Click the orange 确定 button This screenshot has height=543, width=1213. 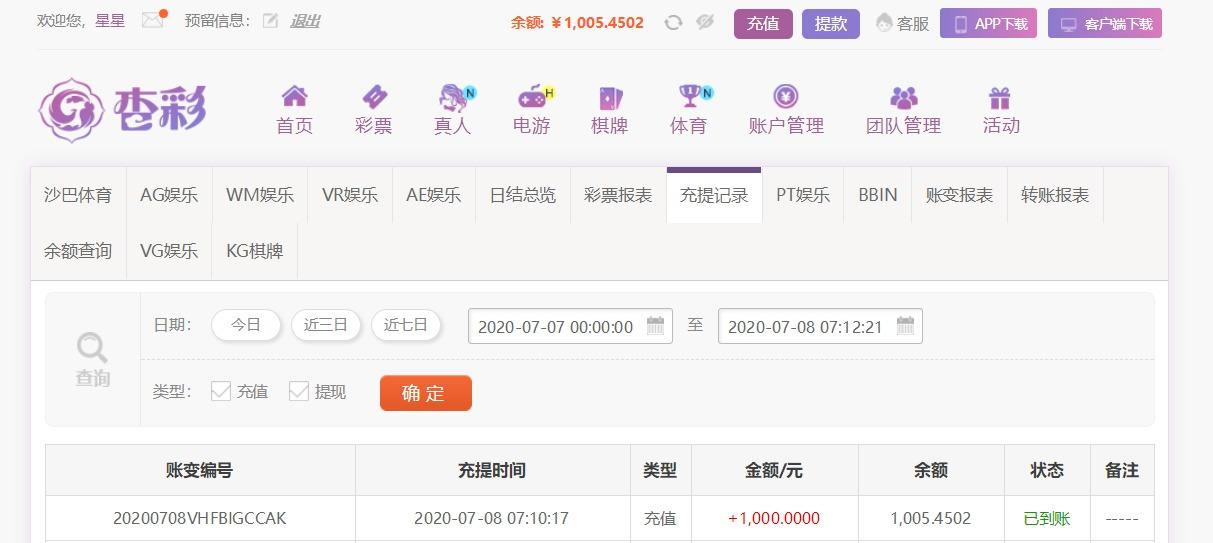[x=425, y=393]
